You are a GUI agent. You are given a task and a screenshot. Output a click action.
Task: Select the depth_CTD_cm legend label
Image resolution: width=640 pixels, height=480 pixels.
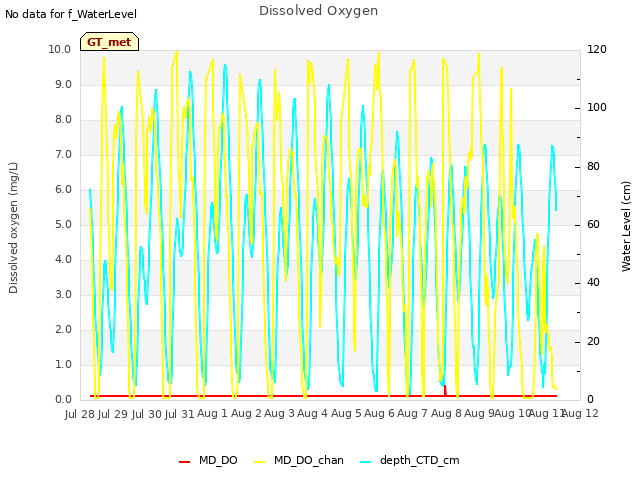click(420, 461)
